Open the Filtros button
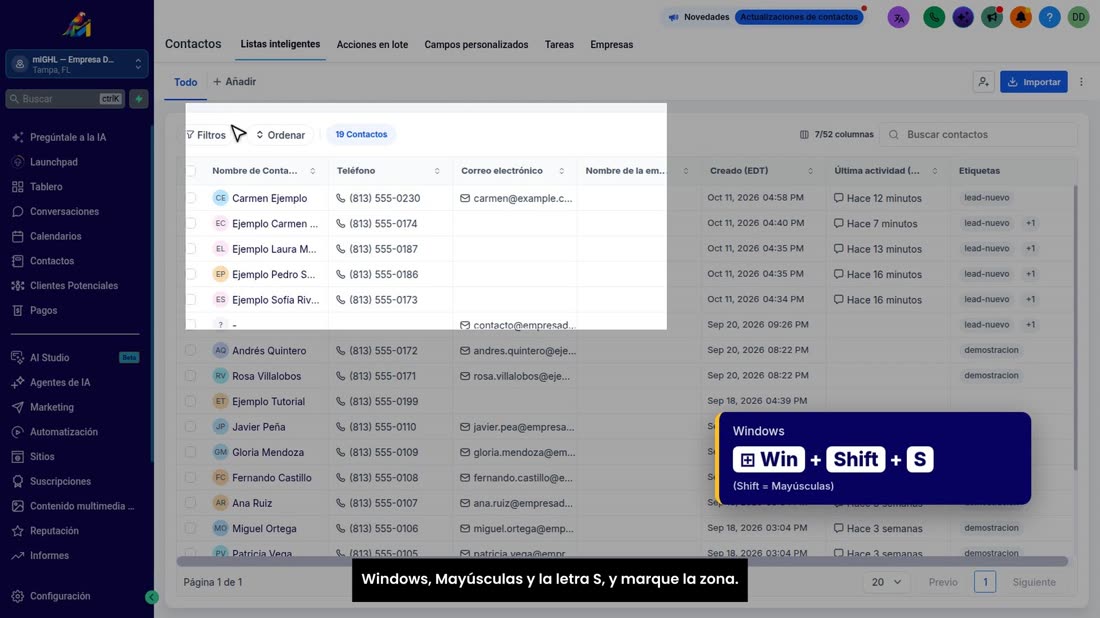The height and width of the screenshot is (618, 1100). click(206, 135)
